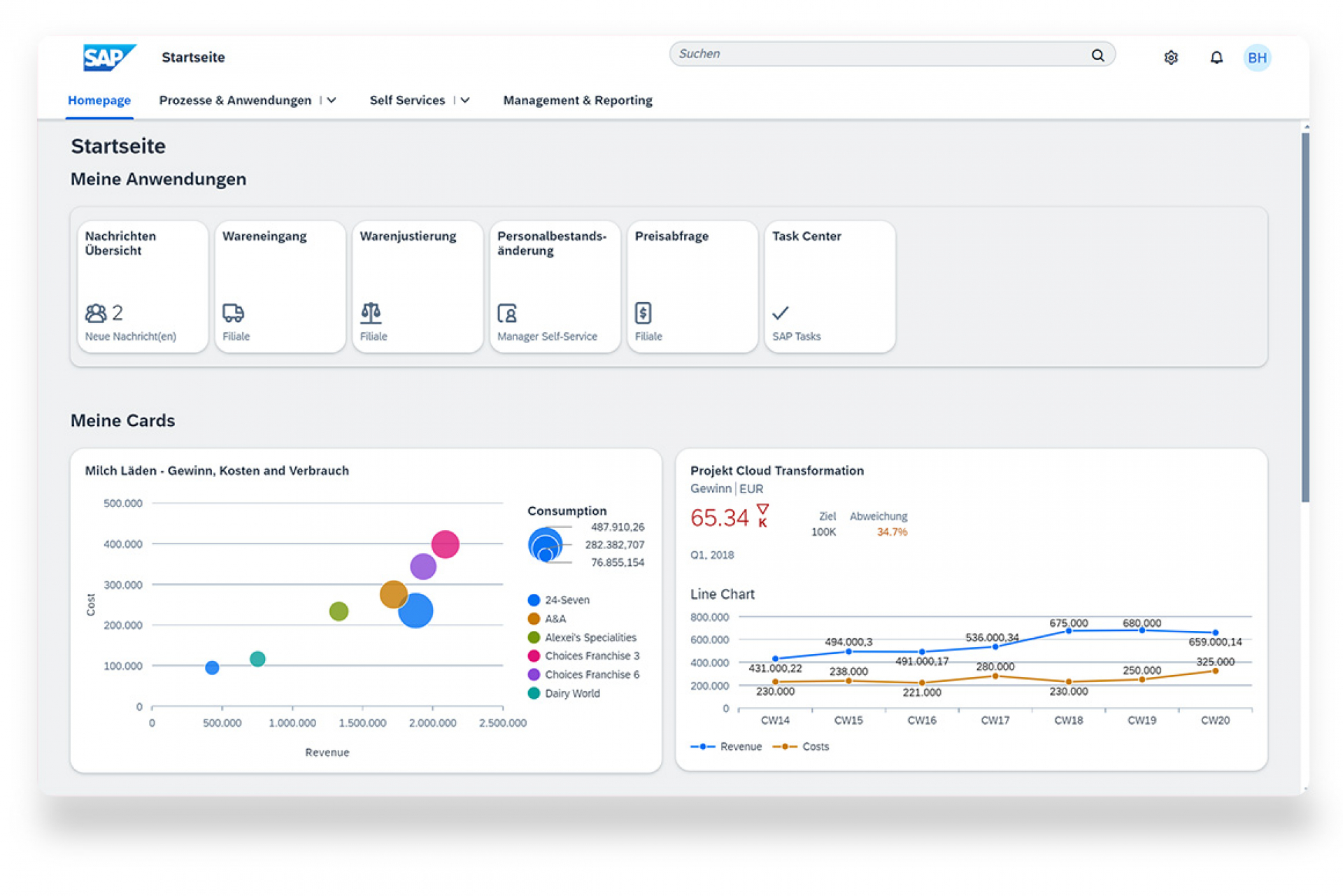
Task: Click the Preisabfrage dollar document icon
Action: pos(643,312)
